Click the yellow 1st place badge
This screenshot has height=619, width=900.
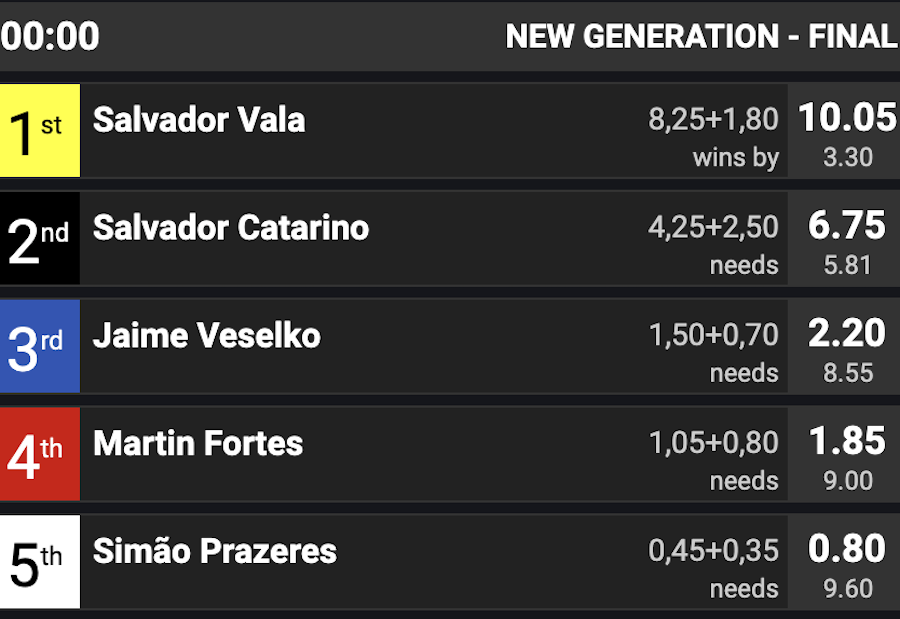[x=40, y=130]
